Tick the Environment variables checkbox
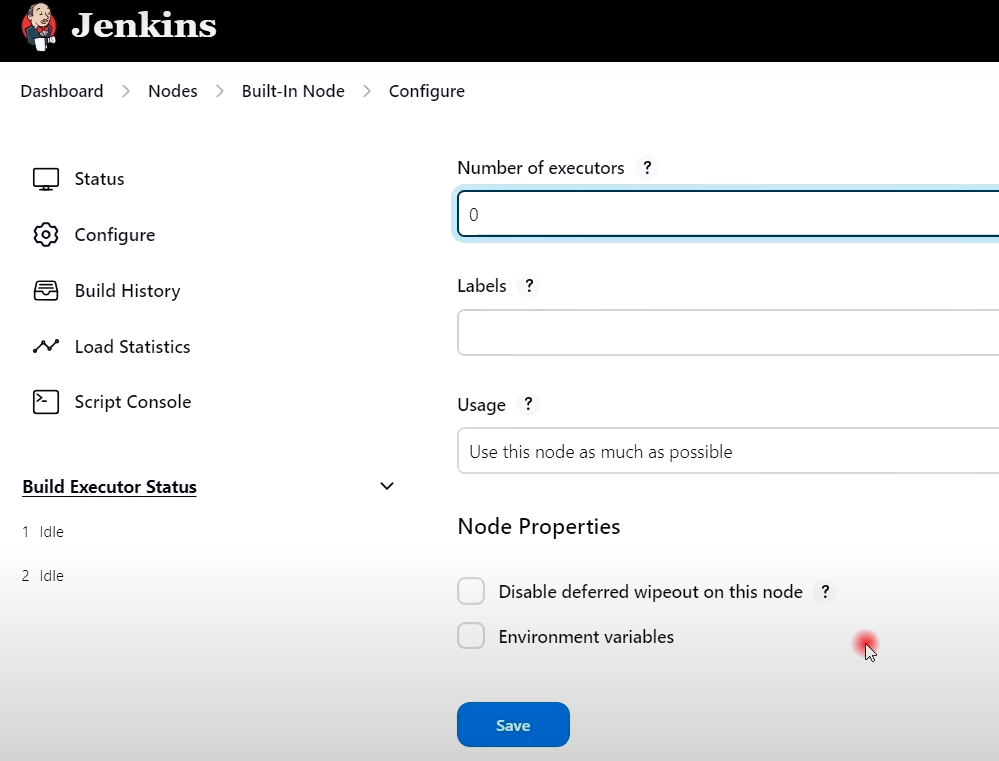Viewport: 999px width, 761px height. point(471,636)
